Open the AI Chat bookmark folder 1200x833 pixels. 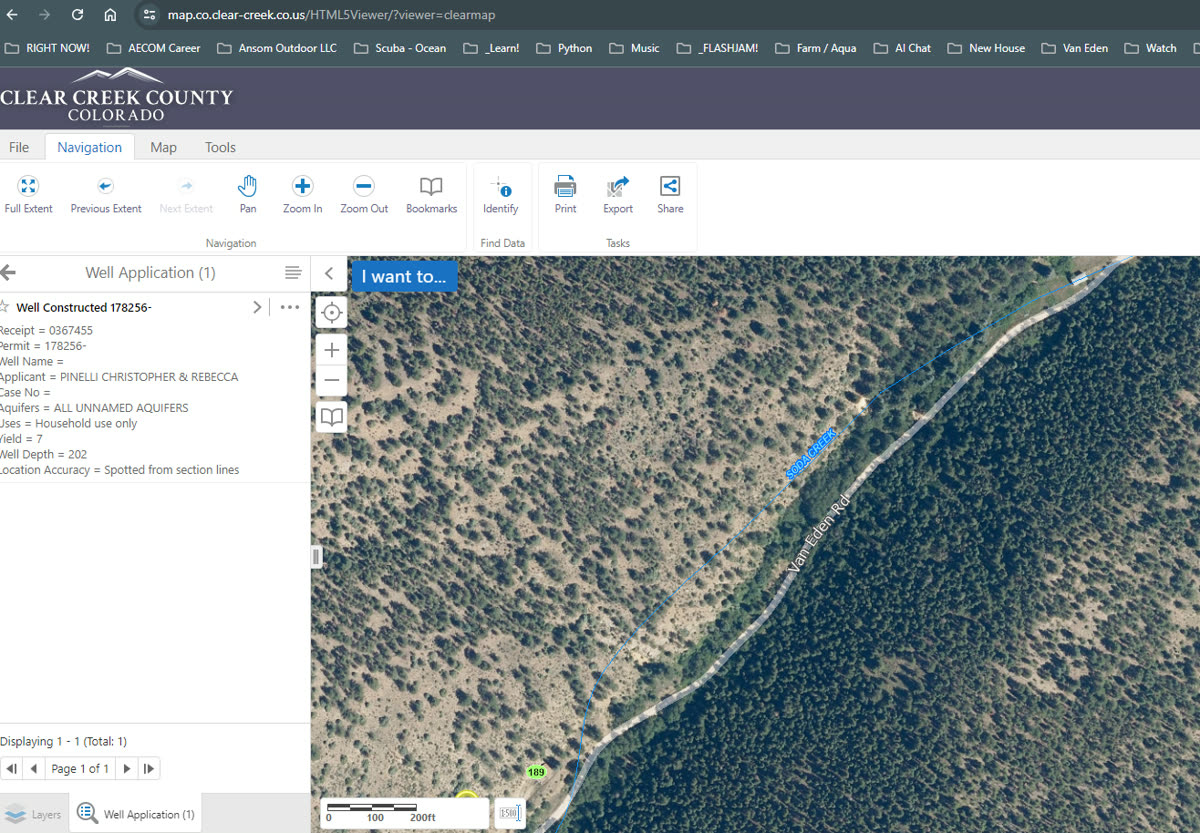pyautogui.click(x=902, y=48)
